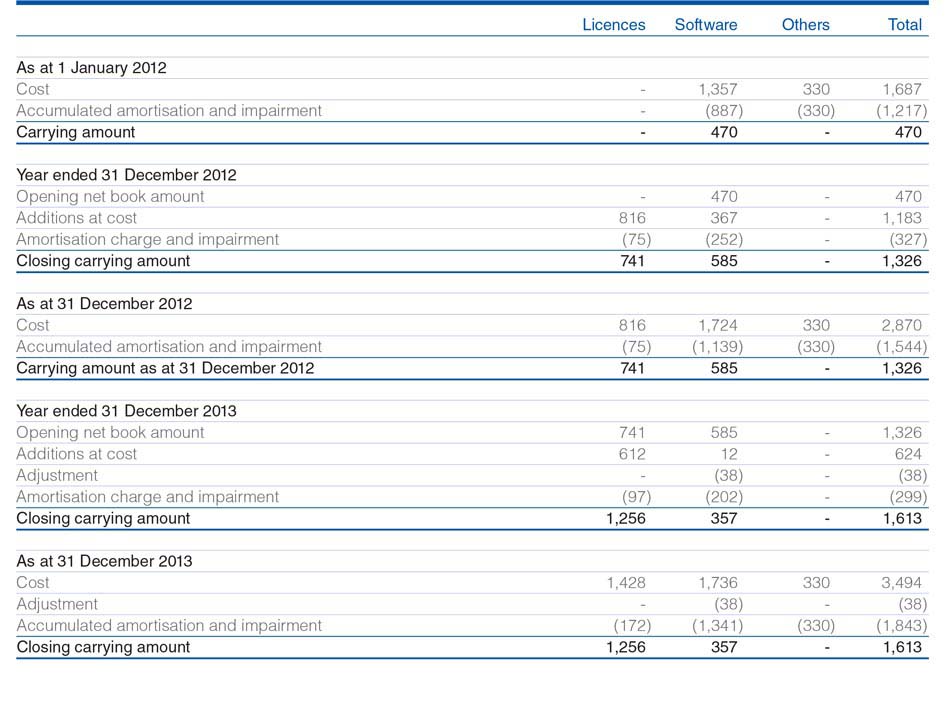
Task: Select 'Carrying amount' label under 1 January 2012
Action: click(x=75, y=133)
